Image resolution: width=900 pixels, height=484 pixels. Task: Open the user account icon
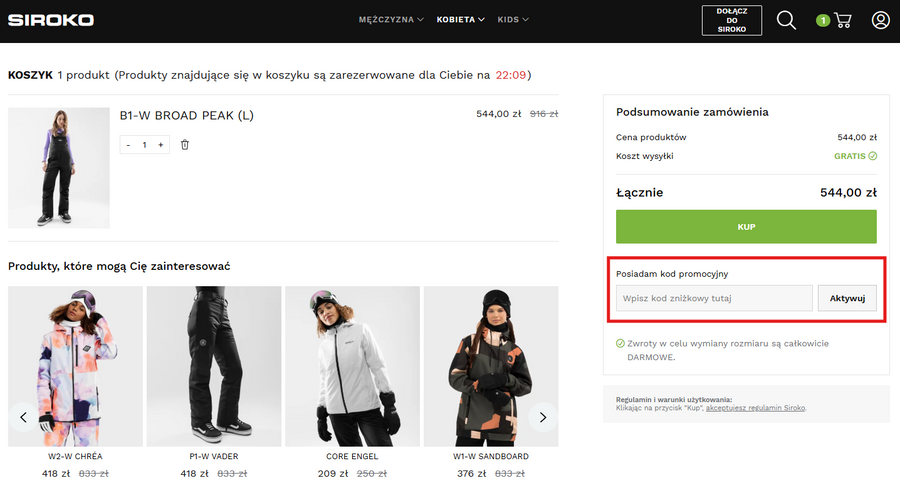(880, 20)
